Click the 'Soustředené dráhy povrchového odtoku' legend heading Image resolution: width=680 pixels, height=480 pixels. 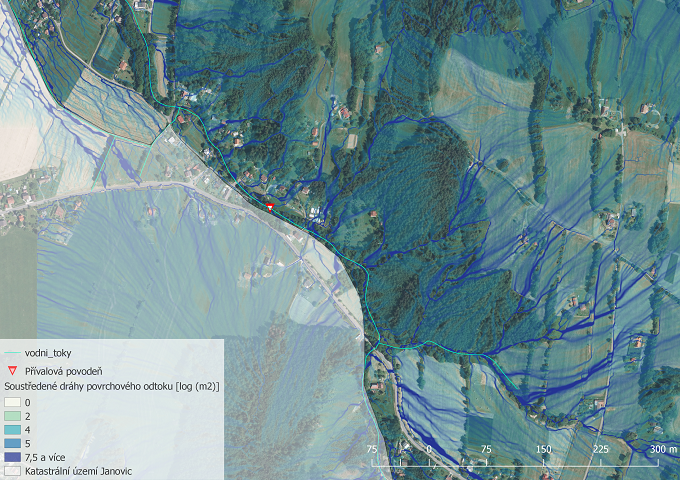[111, 386]
